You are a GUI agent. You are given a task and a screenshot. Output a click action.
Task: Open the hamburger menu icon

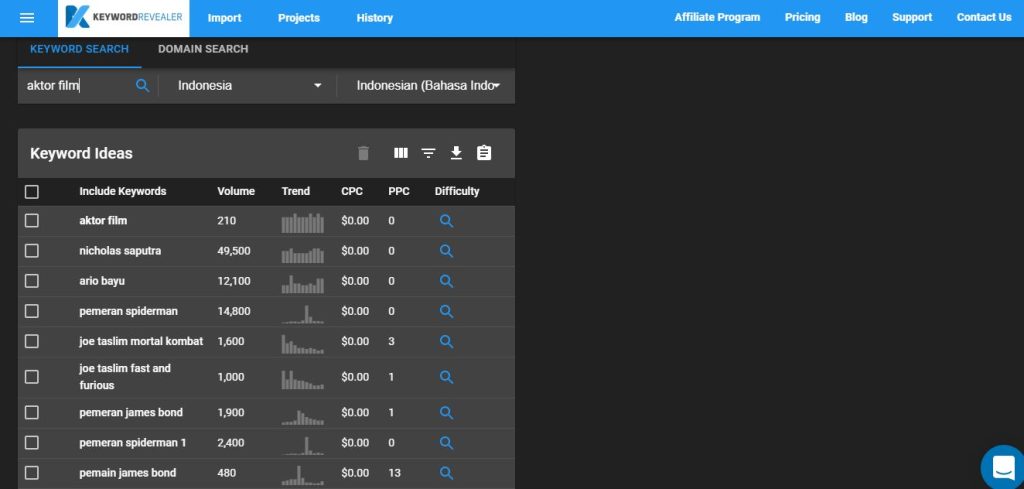click(27, 18)
